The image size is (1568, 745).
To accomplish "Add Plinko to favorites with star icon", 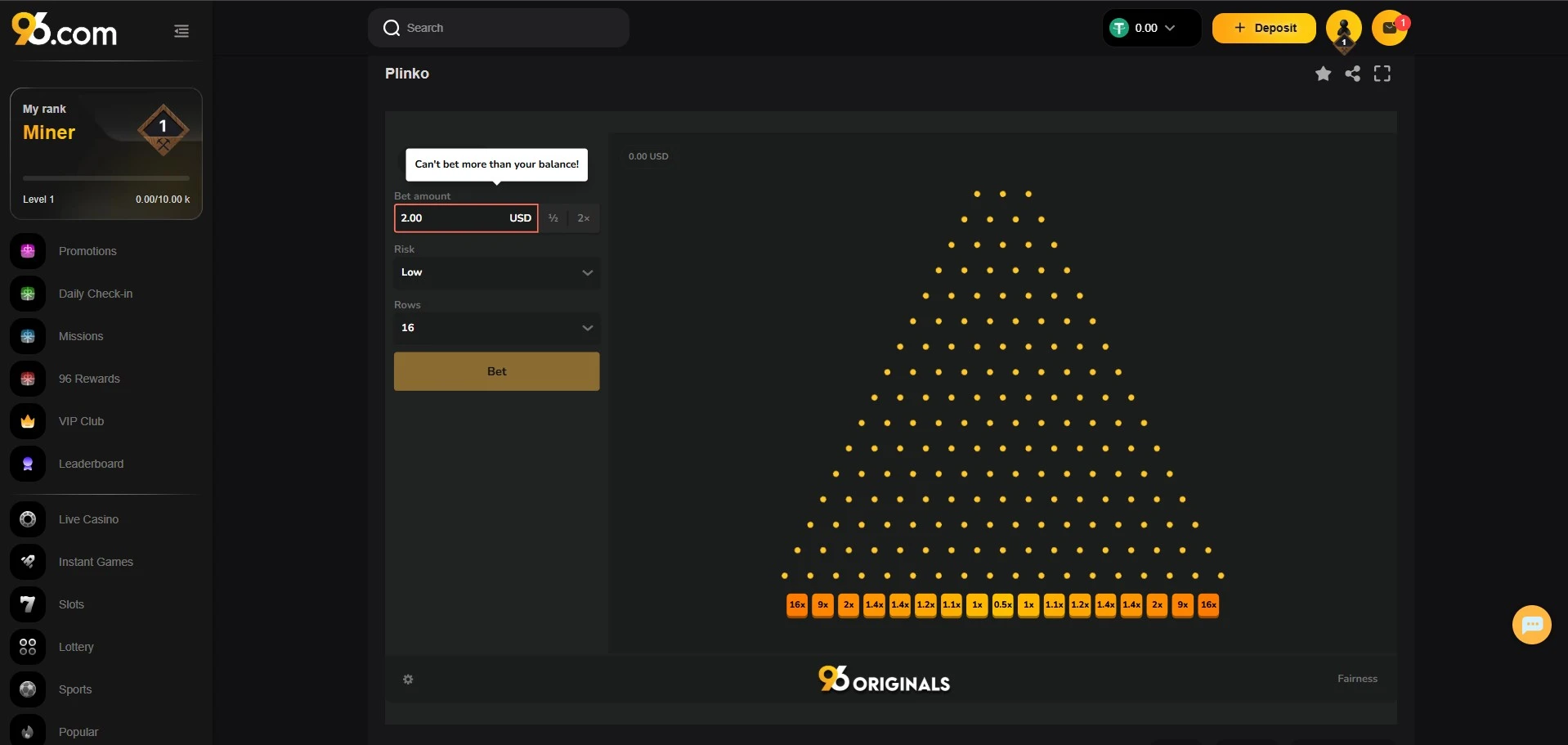I will (1323, 74).
